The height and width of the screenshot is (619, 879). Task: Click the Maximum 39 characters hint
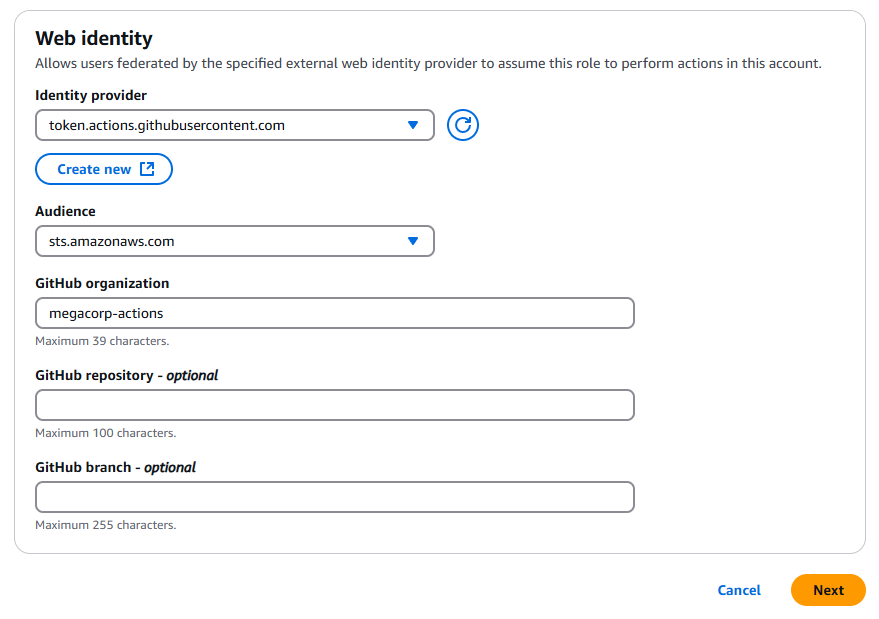click(102, 341)
